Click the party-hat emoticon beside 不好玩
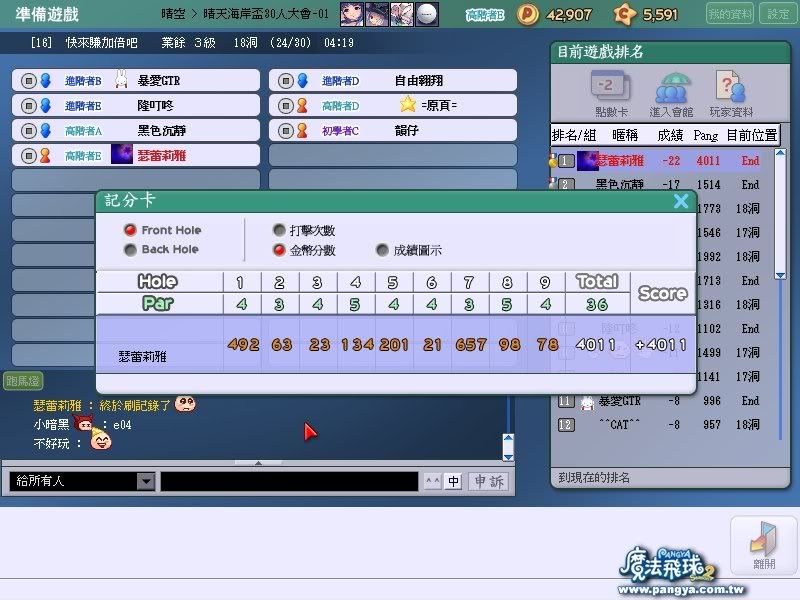The width and height of the screenshot is (800, 600). point(101,439)
